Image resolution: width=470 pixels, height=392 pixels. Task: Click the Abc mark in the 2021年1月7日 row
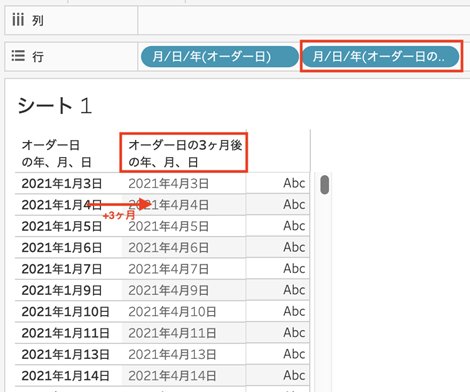coord(294,268)
